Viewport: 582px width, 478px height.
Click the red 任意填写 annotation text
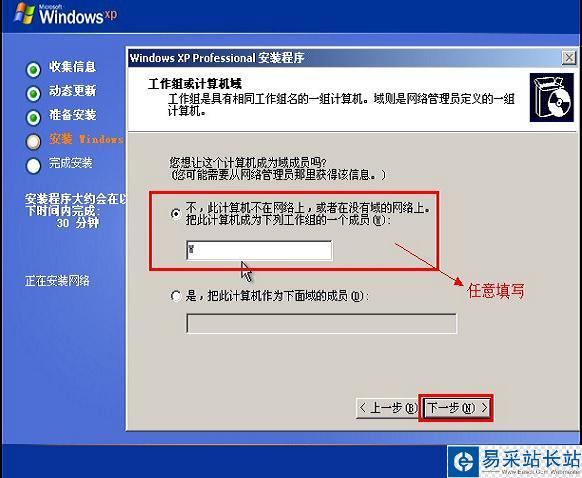point(496,291)
